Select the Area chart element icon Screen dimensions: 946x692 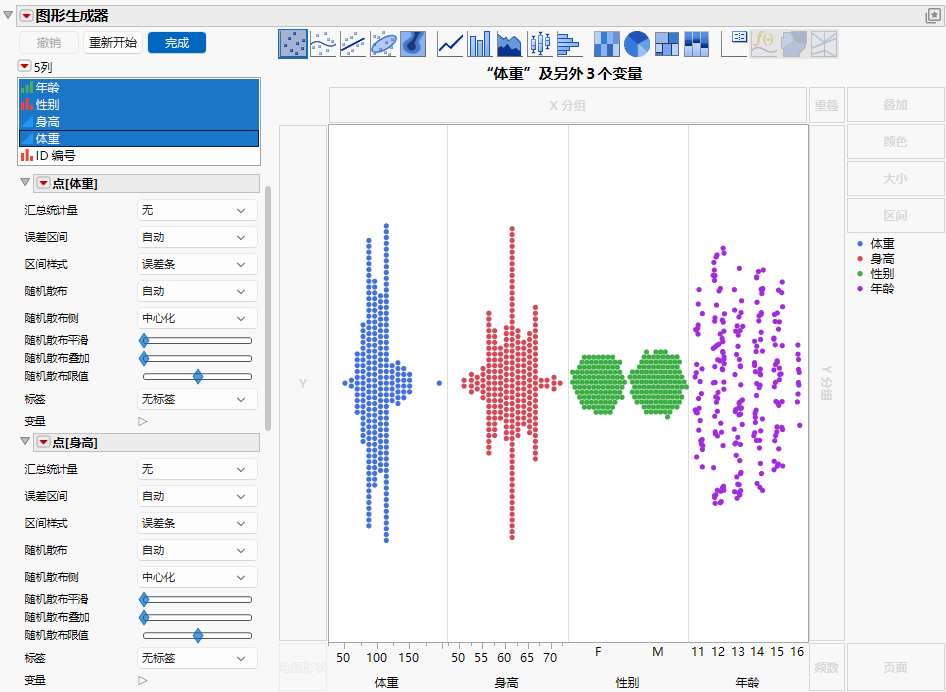pos(510,44)
